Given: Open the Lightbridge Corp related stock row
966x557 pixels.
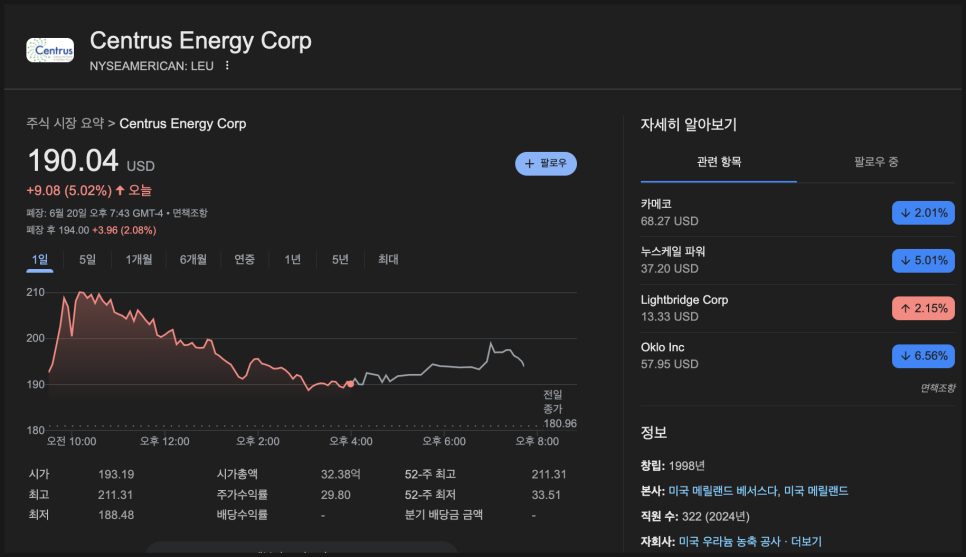Looking at the screenshot, I should (797, 308).
